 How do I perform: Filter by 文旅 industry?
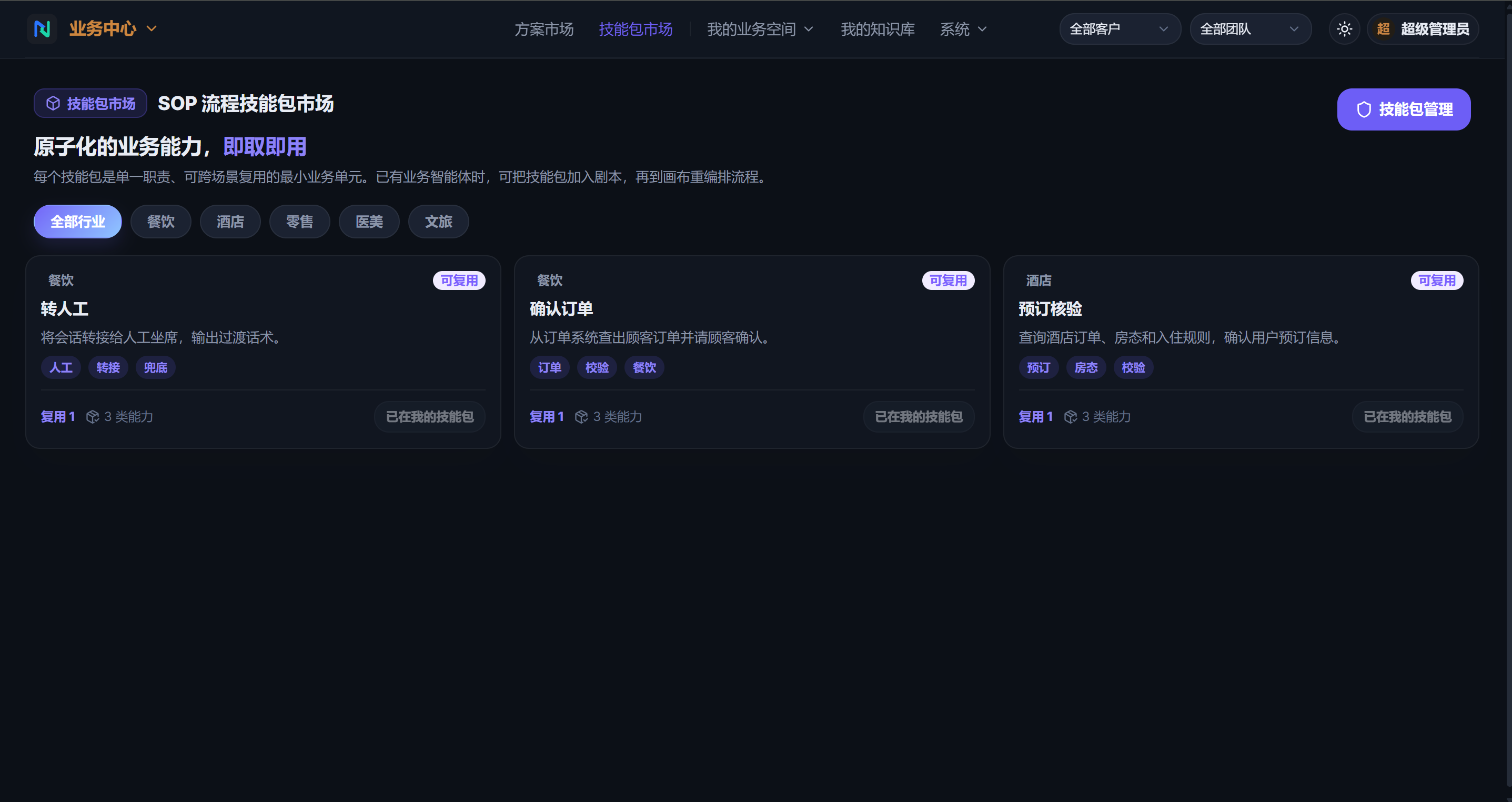point(438,222)
